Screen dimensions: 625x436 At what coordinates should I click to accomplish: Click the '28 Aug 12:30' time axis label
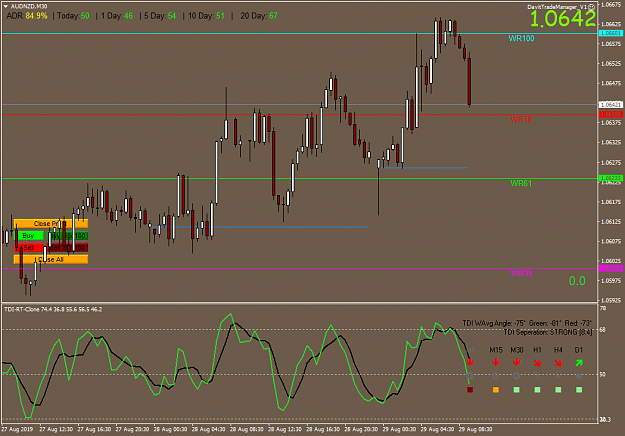[x=285, y=429]
